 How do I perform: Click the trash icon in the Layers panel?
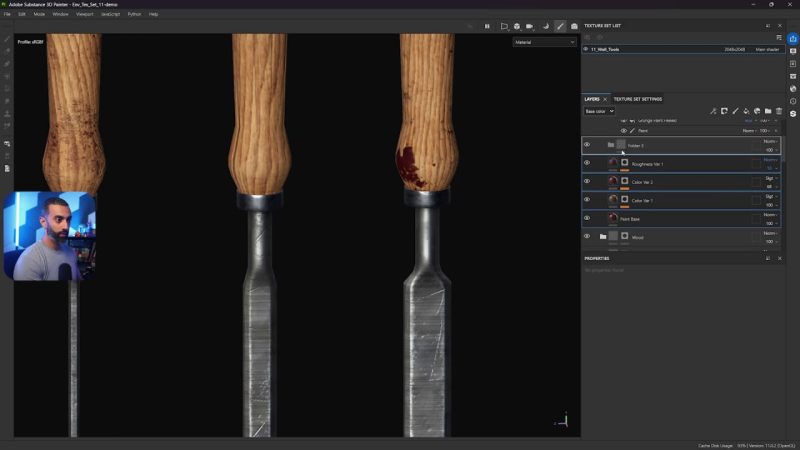click(779, 111)
